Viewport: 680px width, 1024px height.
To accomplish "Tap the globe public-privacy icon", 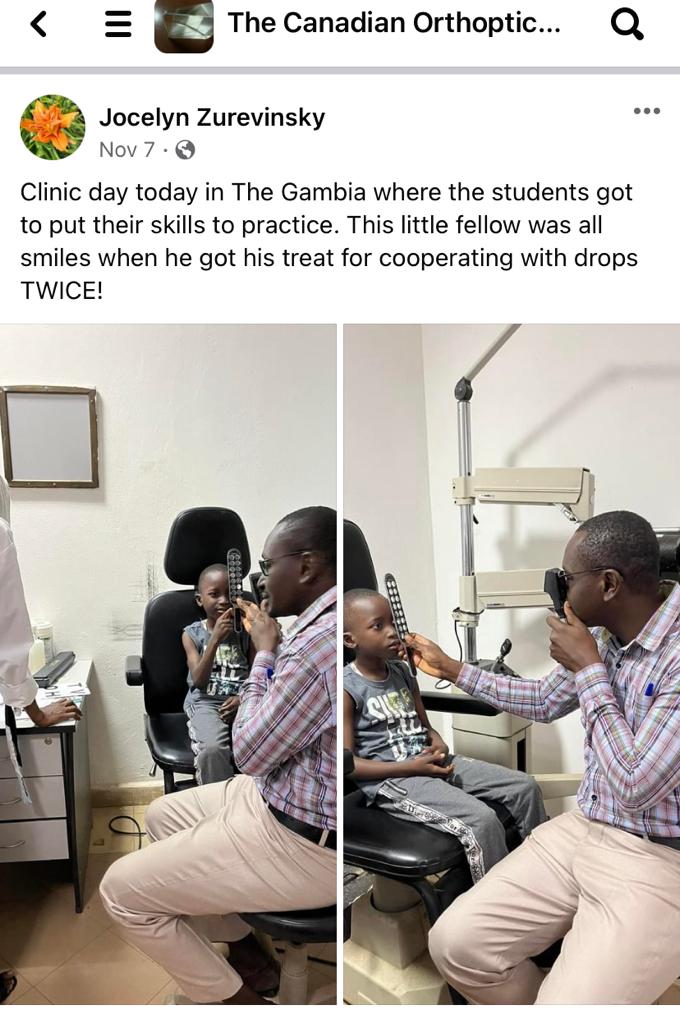I will [186, 150].
